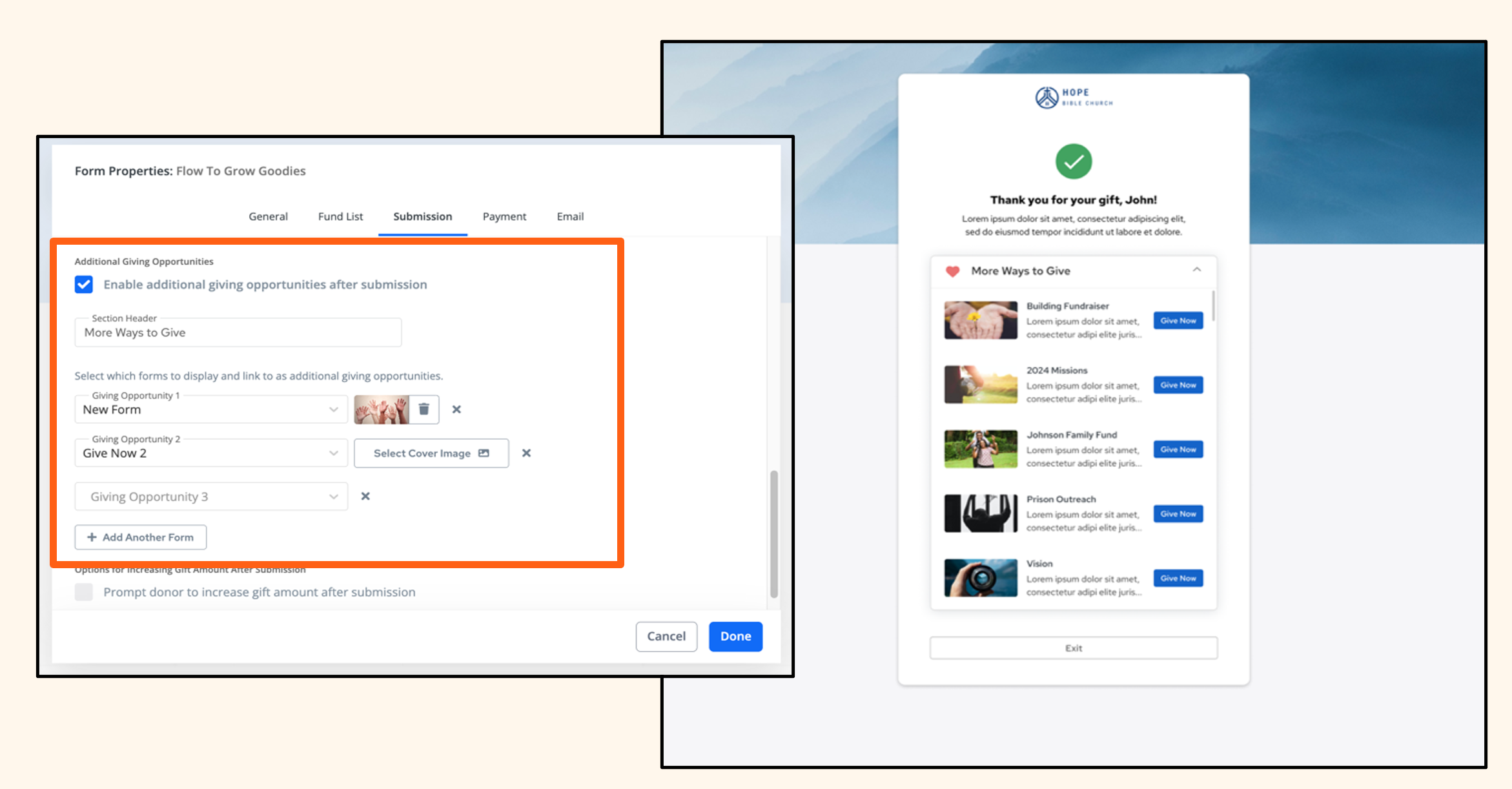Screen dimensions: 1512x789
Task: Remove Giving Opportunity 1 with X
Action: point(456,409)
